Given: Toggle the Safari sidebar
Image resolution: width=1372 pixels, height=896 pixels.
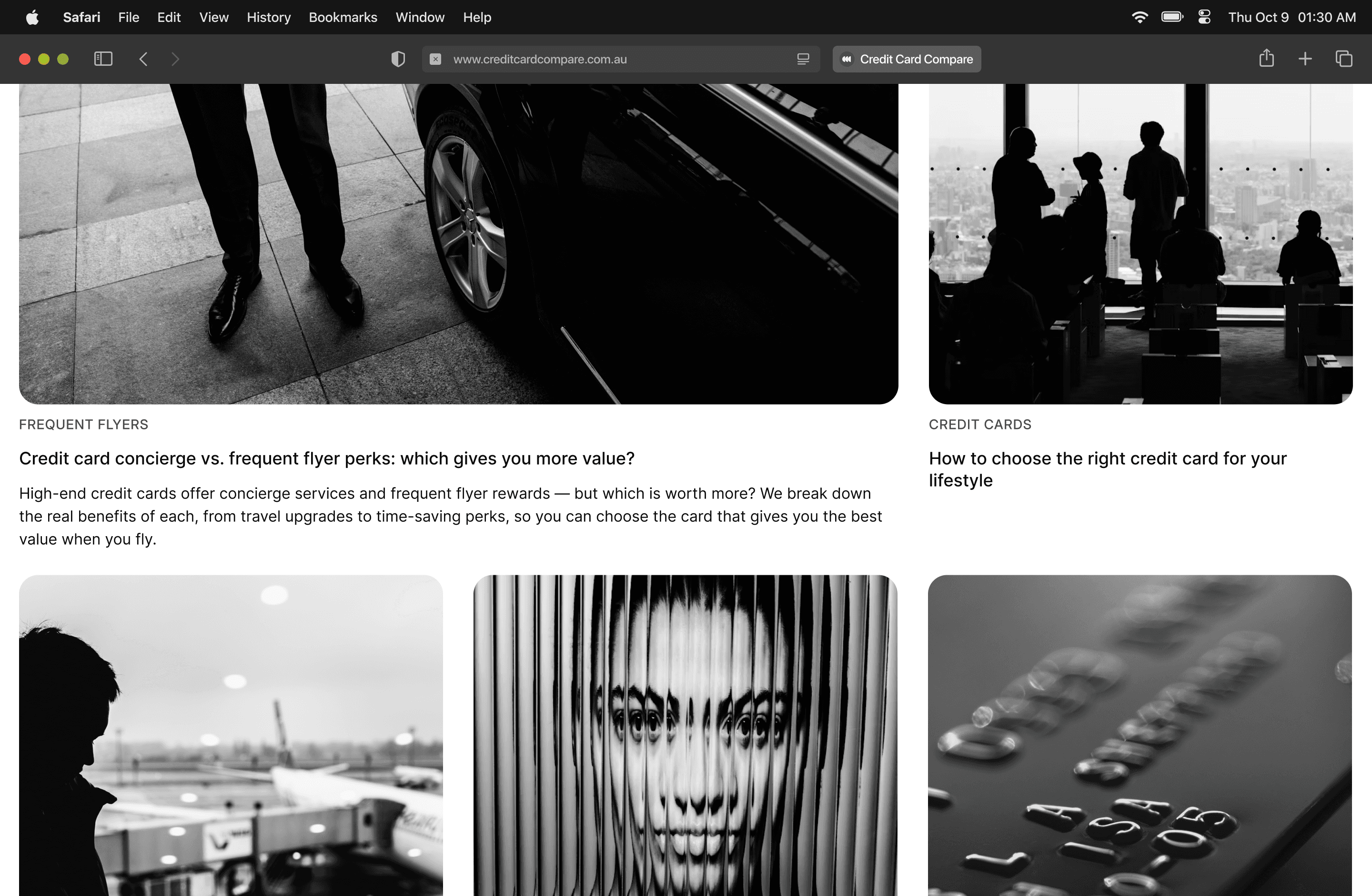Looking at the screenshot, I should 103,59.
